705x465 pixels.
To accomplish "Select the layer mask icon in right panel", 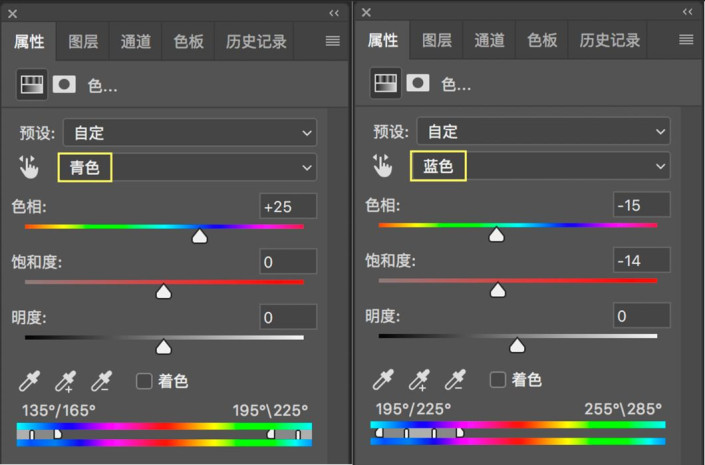I will tap(418, 83).
